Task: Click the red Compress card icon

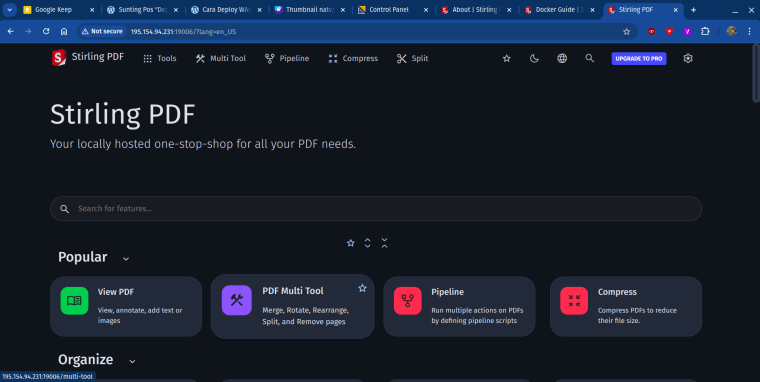Action: point(574,301)
